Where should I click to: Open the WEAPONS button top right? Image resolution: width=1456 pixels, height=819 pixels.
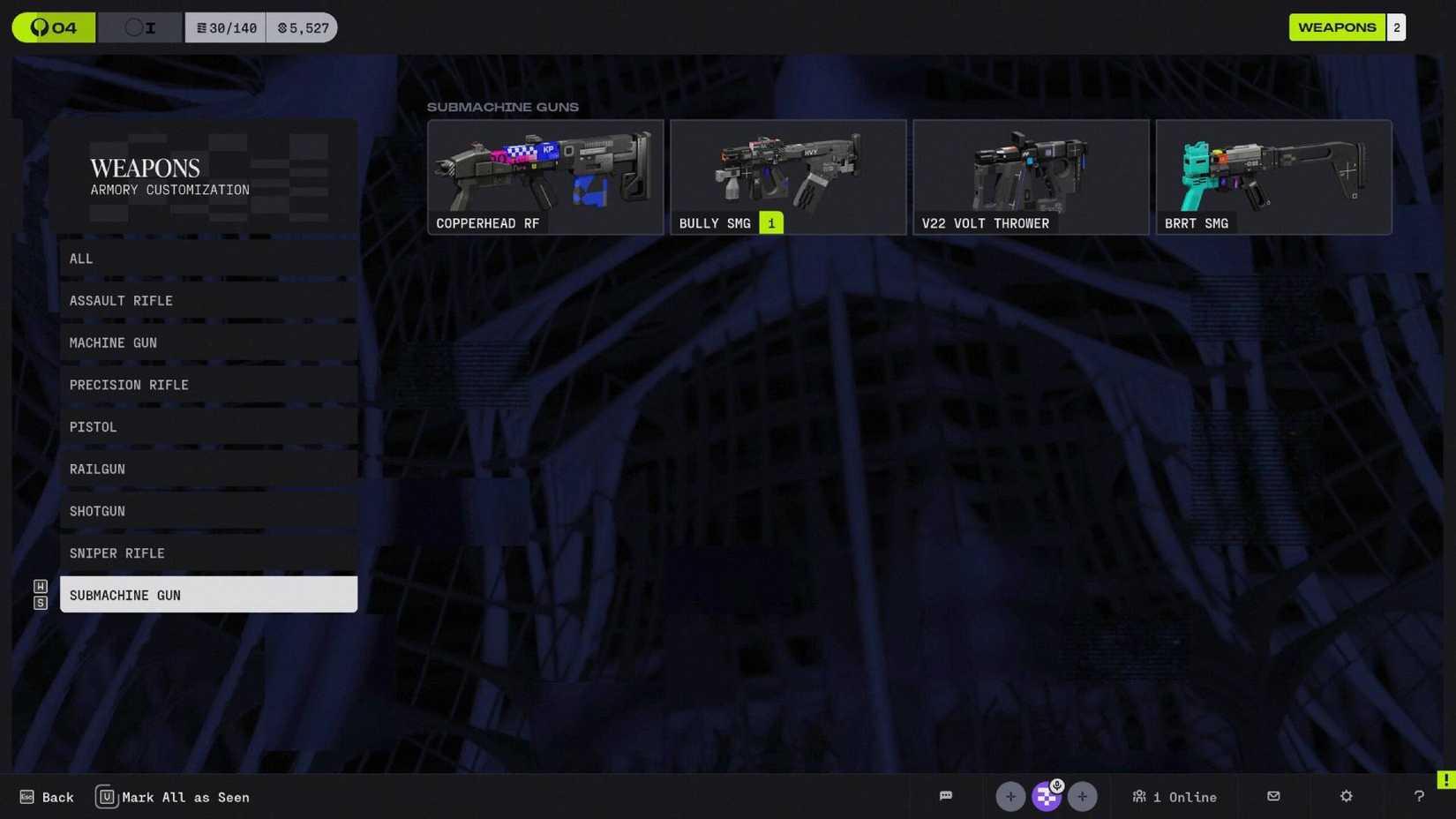click(1337, 27)
